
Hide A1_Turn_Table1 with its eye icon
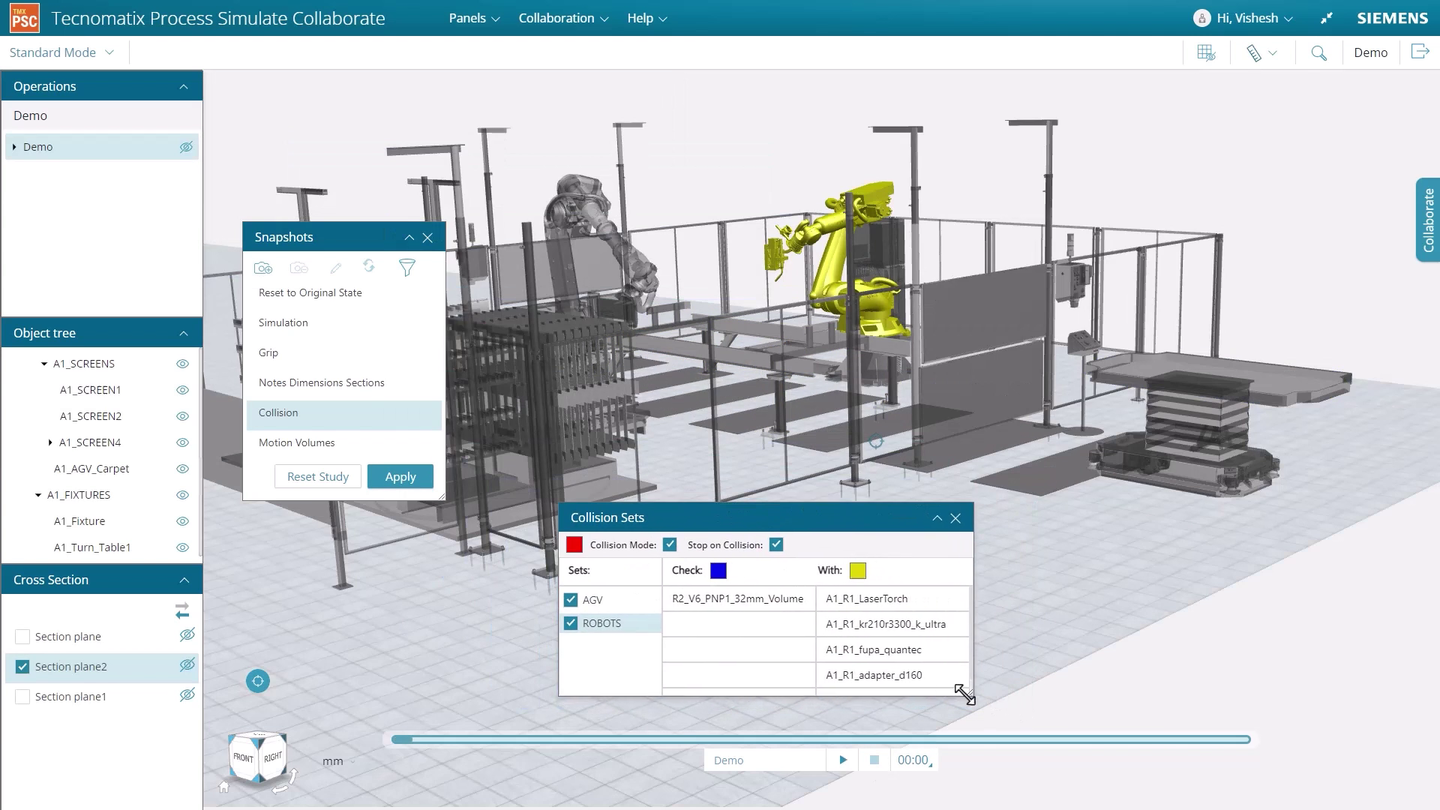tap(182, 547)
